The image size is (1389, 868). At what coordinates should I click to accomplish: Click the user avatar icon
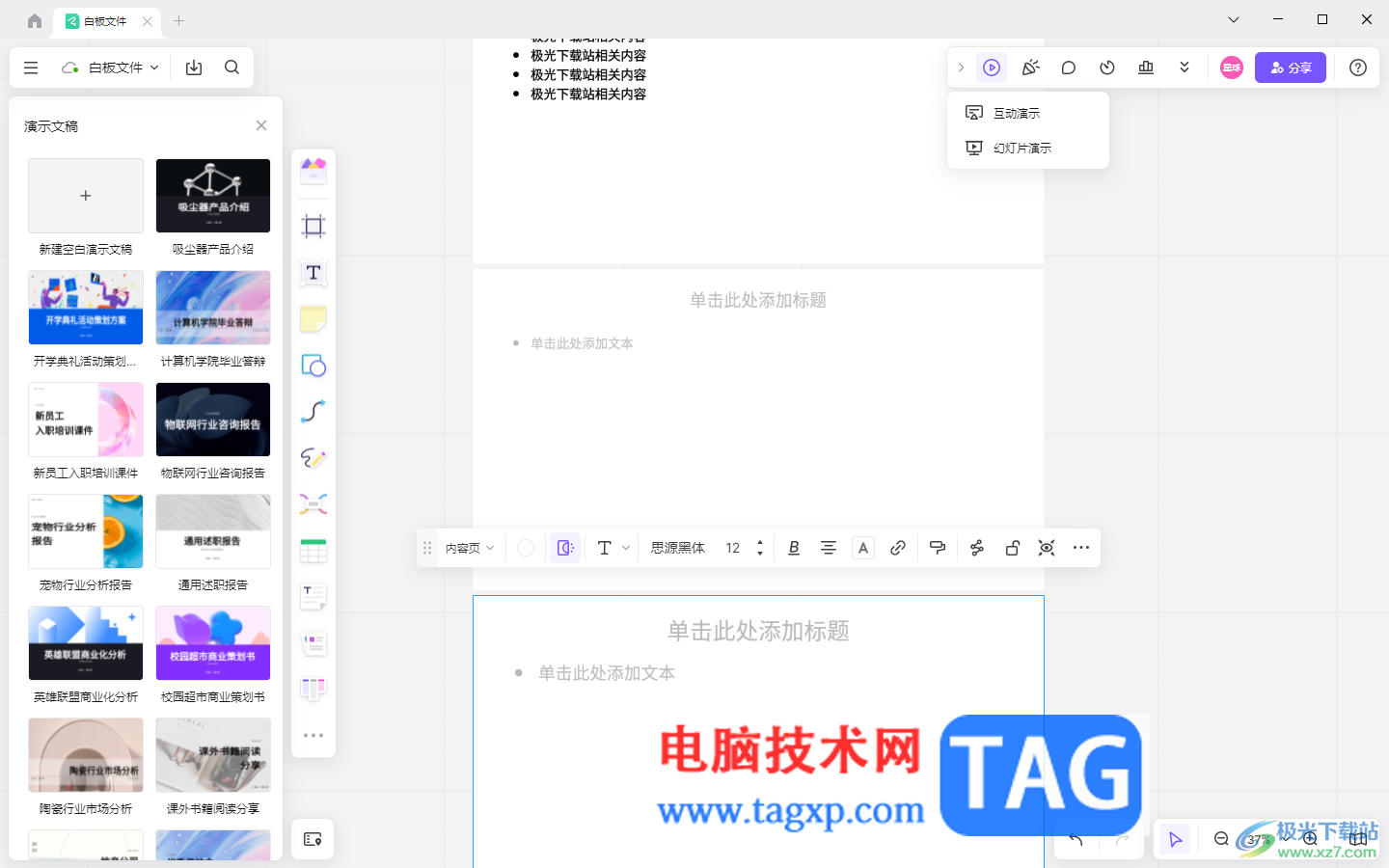(1232, 68)
